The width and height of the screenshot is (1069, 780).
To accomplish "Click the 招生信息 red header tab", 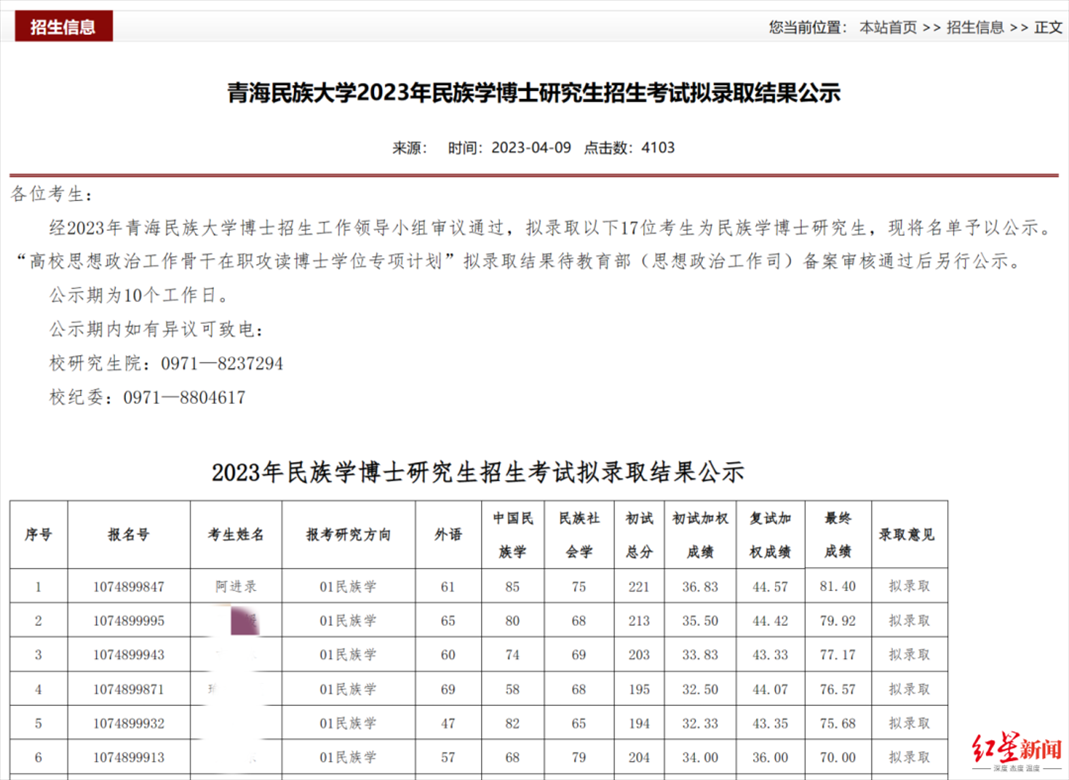I will click(63, 27).
